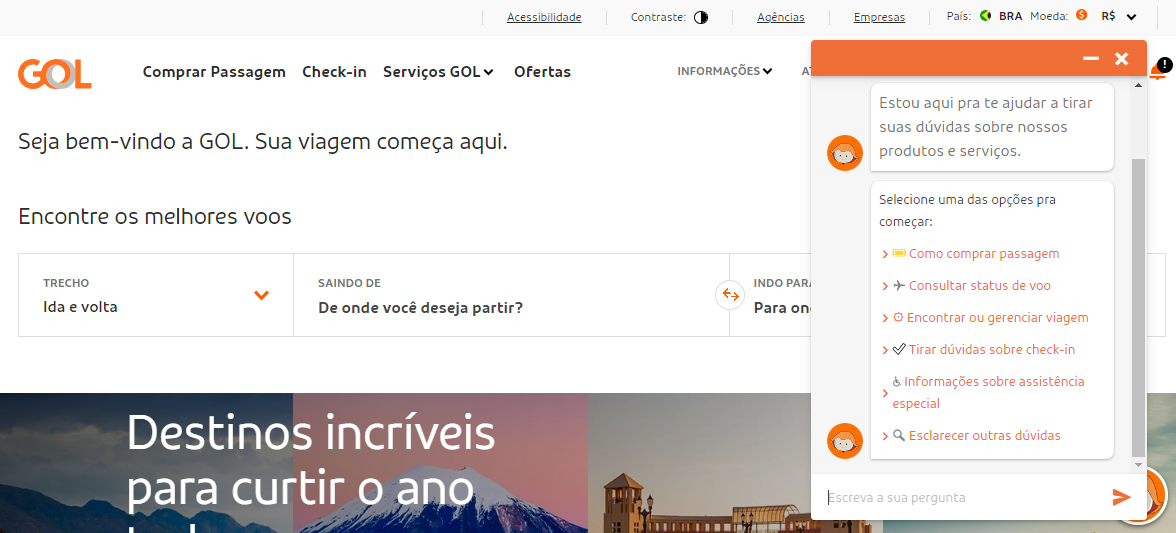
Task: Click the chatbot avatar beside the options
Action: click(x=844, y=441)
